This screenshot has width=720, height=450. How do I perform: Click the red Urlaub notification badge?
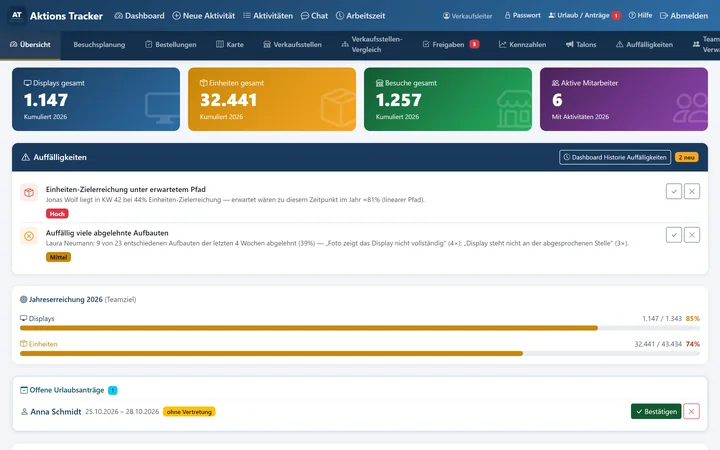(x=616, y=16)
